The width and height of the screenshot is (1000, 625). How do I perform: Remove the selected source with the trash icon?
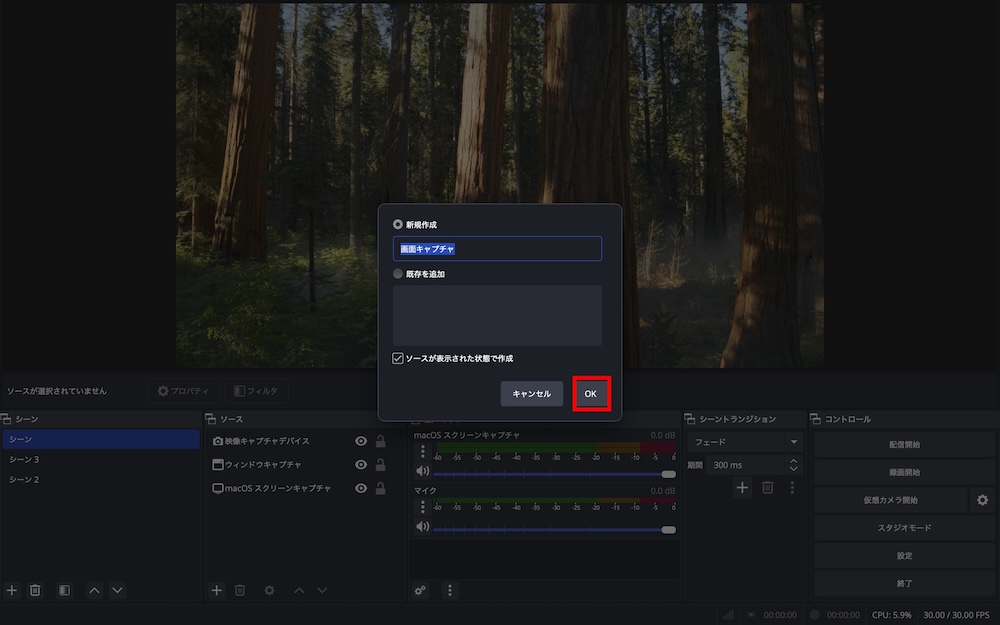(240, 591)
